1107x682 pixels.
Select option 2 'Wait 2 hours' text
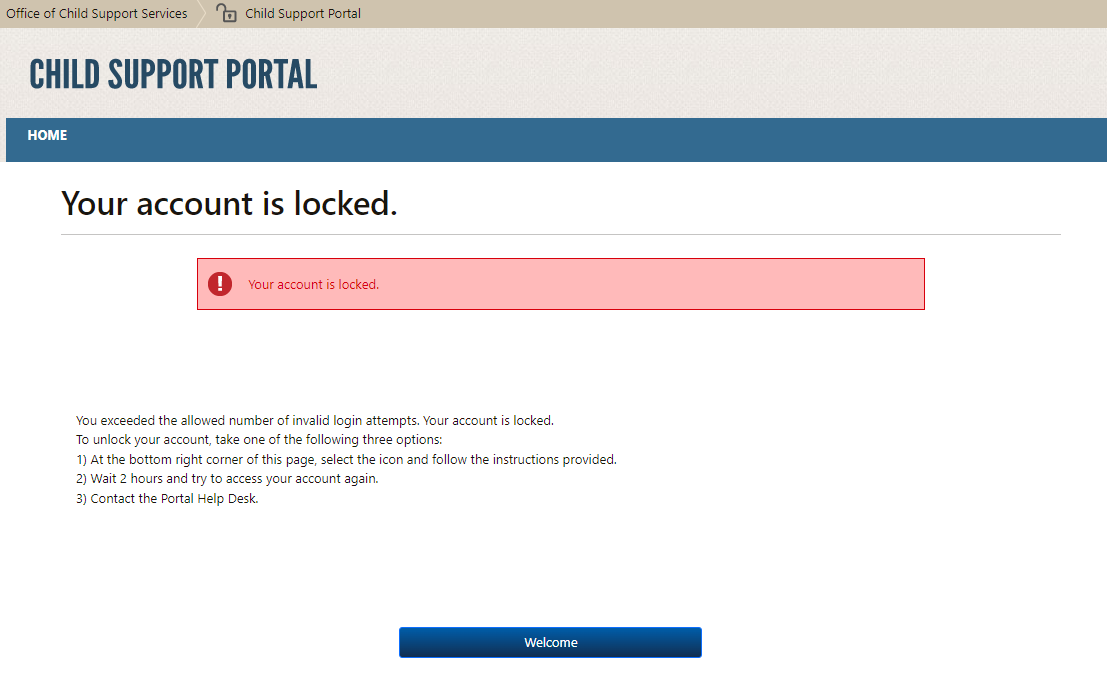tap(234, 479)
